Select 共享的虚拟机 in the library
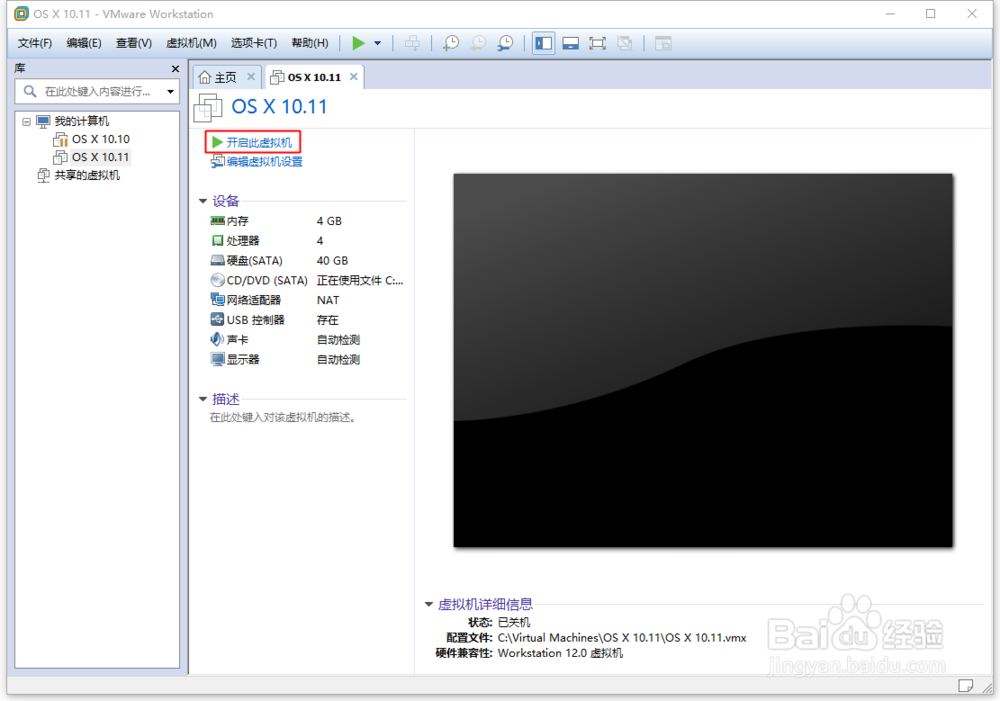This screenshot has width=1000, height=701. tap(87, 175)
